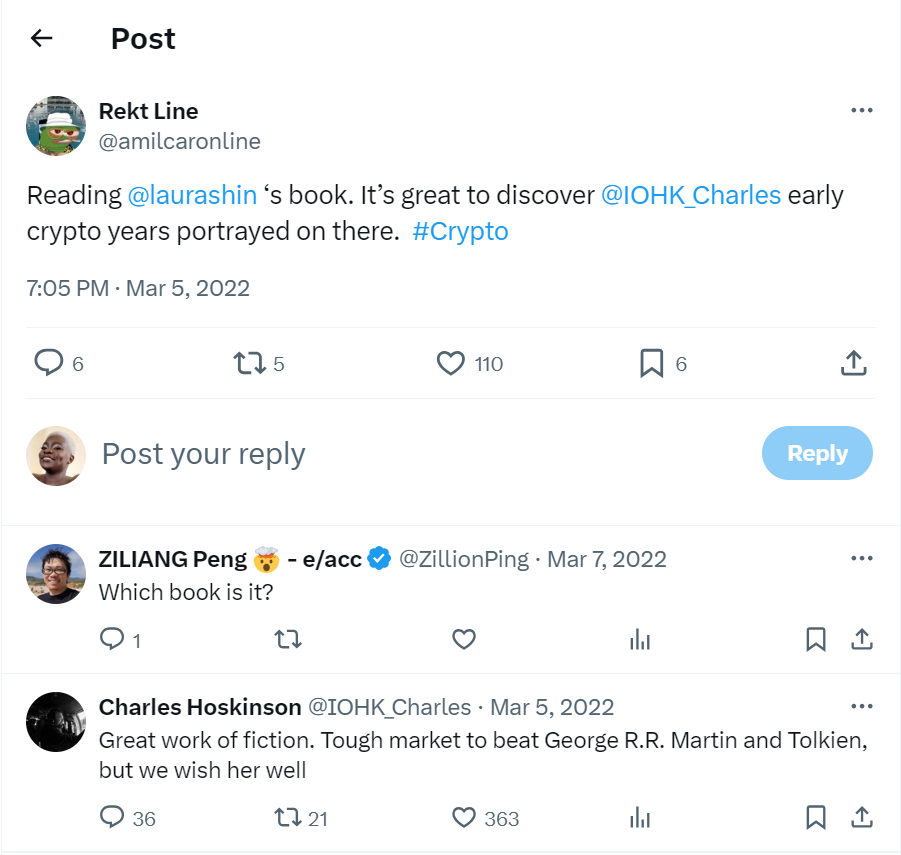Share Charles Hoskinson's reply
Viewport: 901px width, 855px height.
[x=861, y=818]
